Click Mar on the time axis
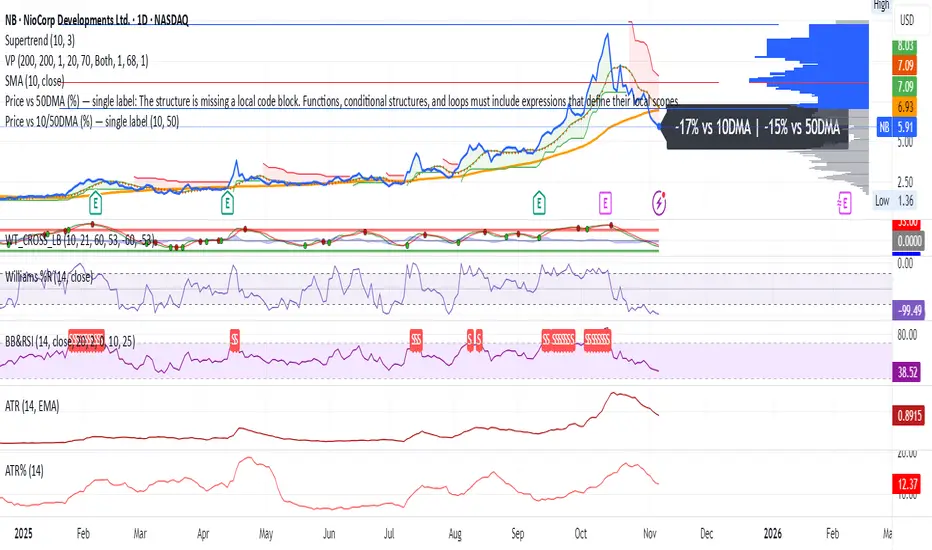The image size is (932, 550). point(140,533)
